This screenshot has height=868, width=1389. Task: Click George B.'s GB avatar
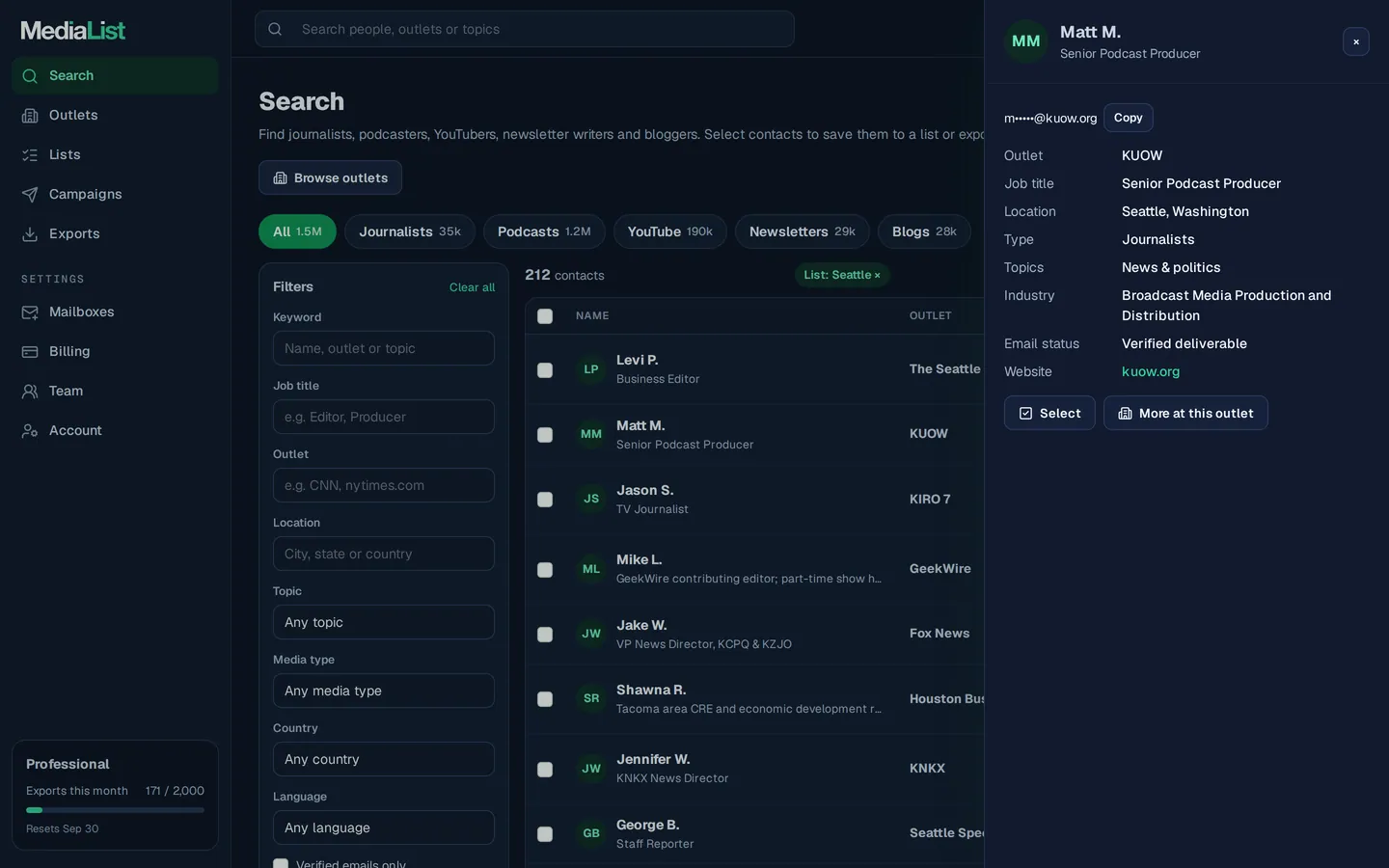[591, 833]
